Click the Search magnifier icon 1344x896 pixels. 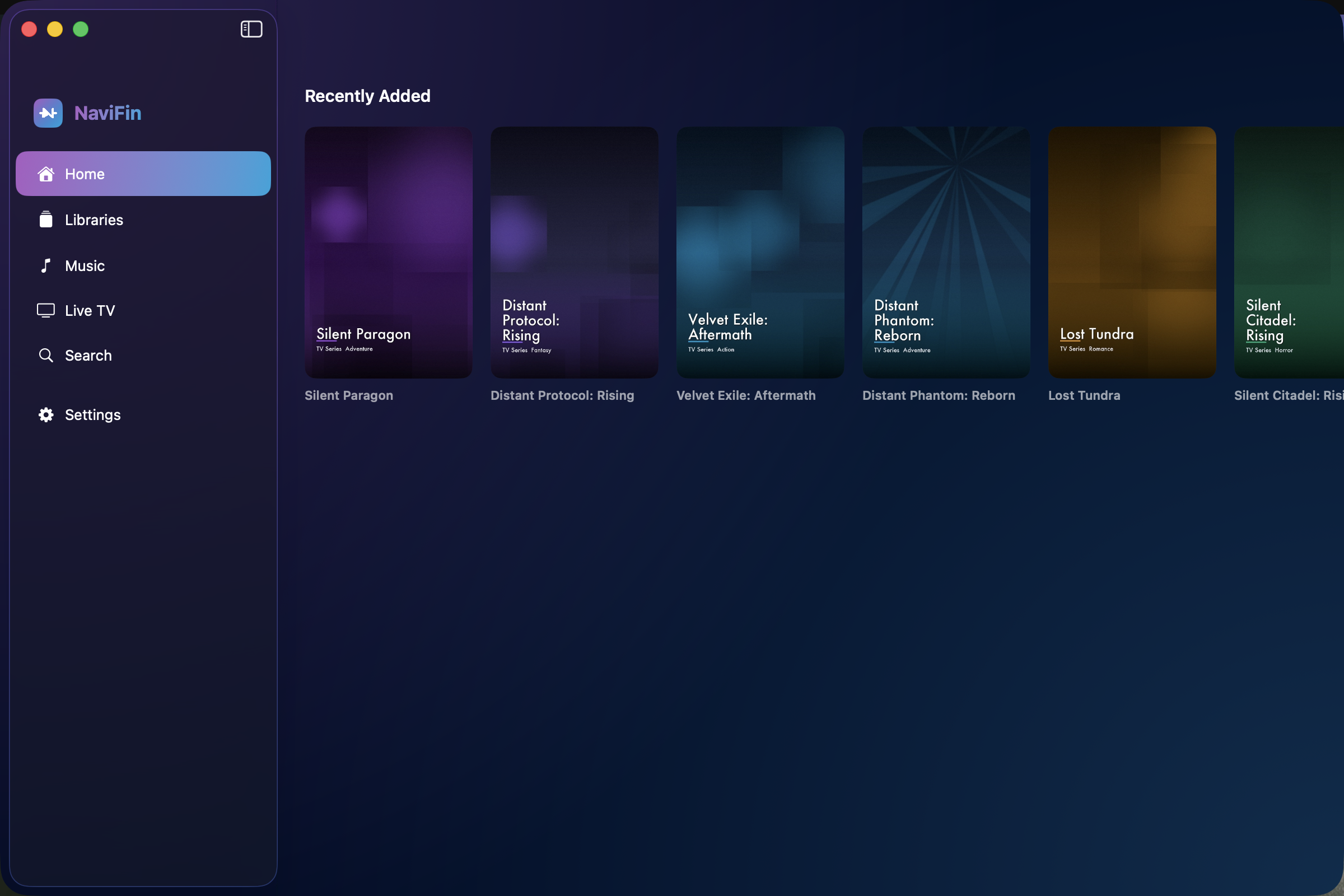point(46,356)
